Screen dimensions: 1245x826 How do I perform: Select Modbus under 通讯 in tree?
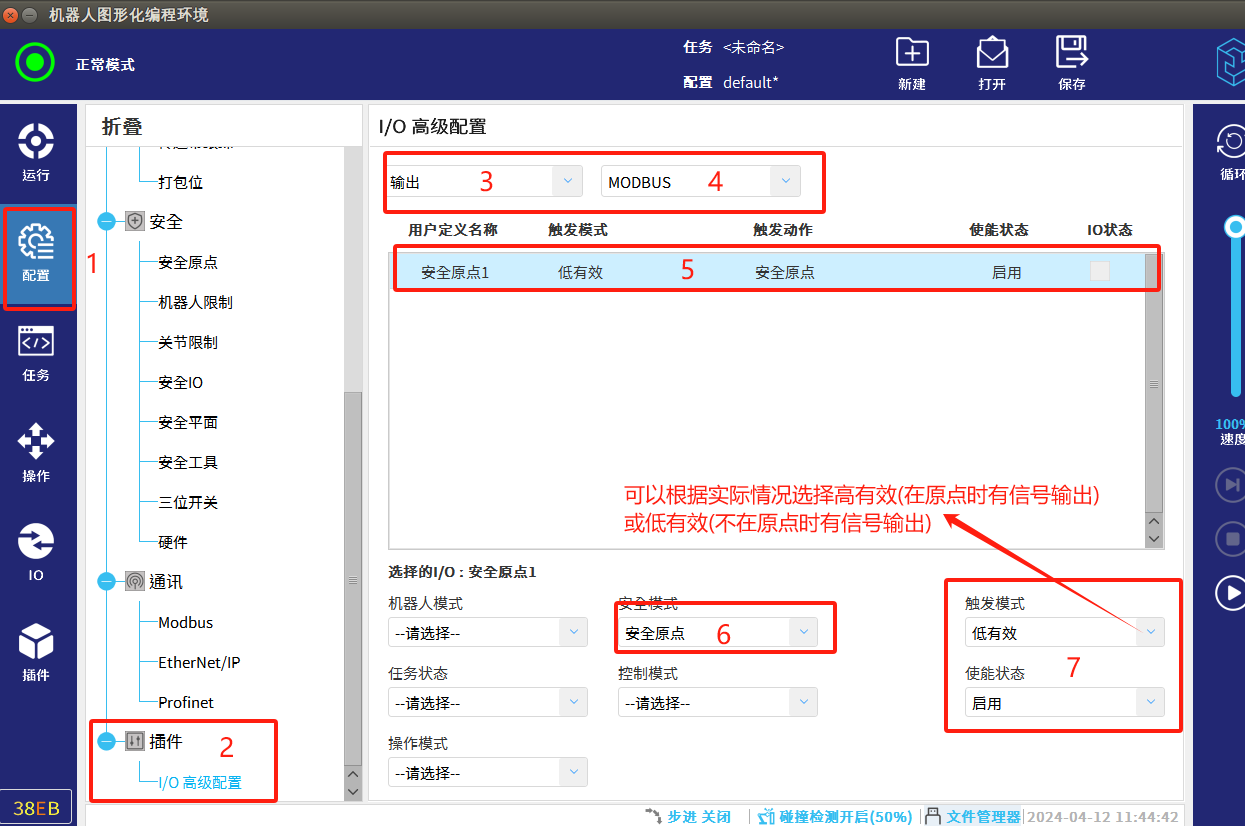[186, 622]
